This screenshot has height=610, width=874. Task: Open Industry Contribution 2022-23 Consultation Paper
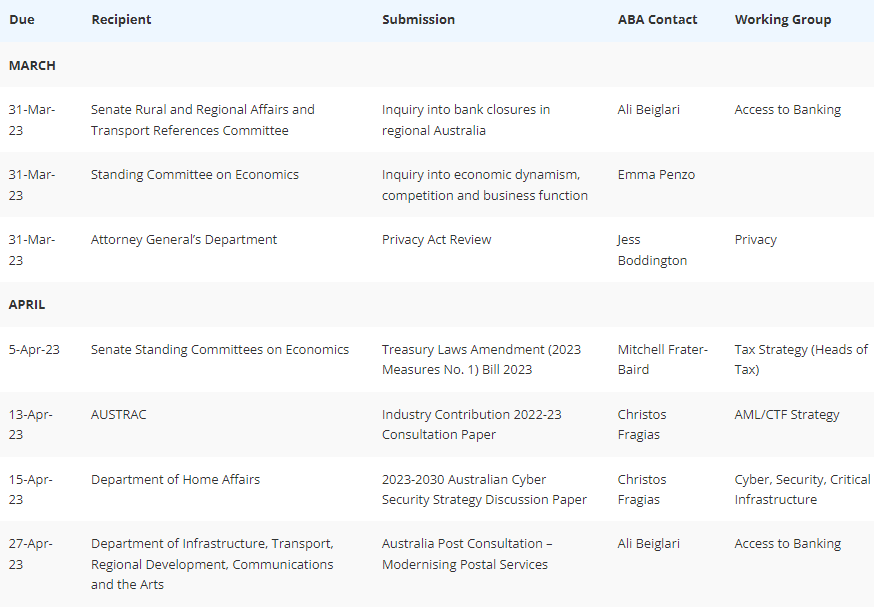coord(472,424)
